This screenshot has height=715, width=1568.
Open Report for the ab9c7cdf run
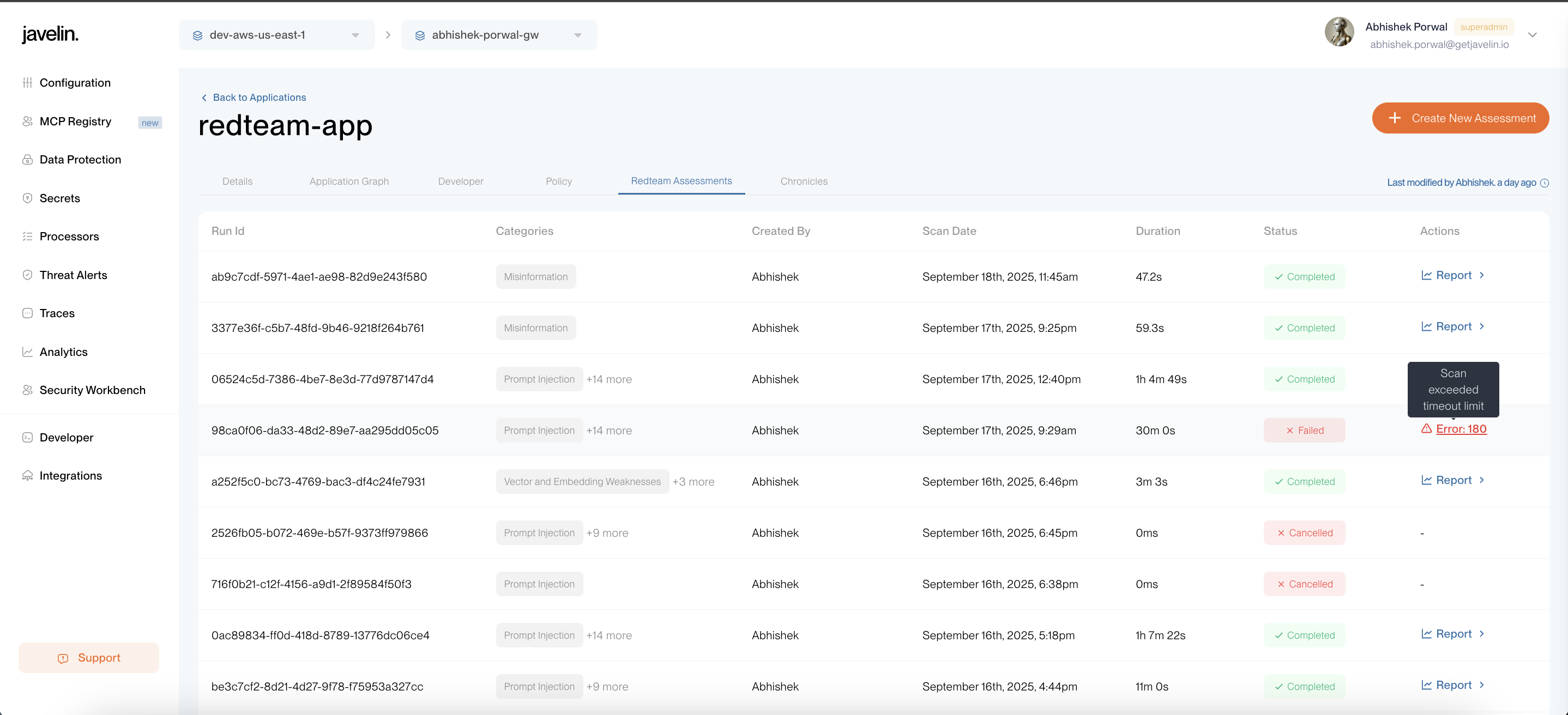(x=1453, y=276)
